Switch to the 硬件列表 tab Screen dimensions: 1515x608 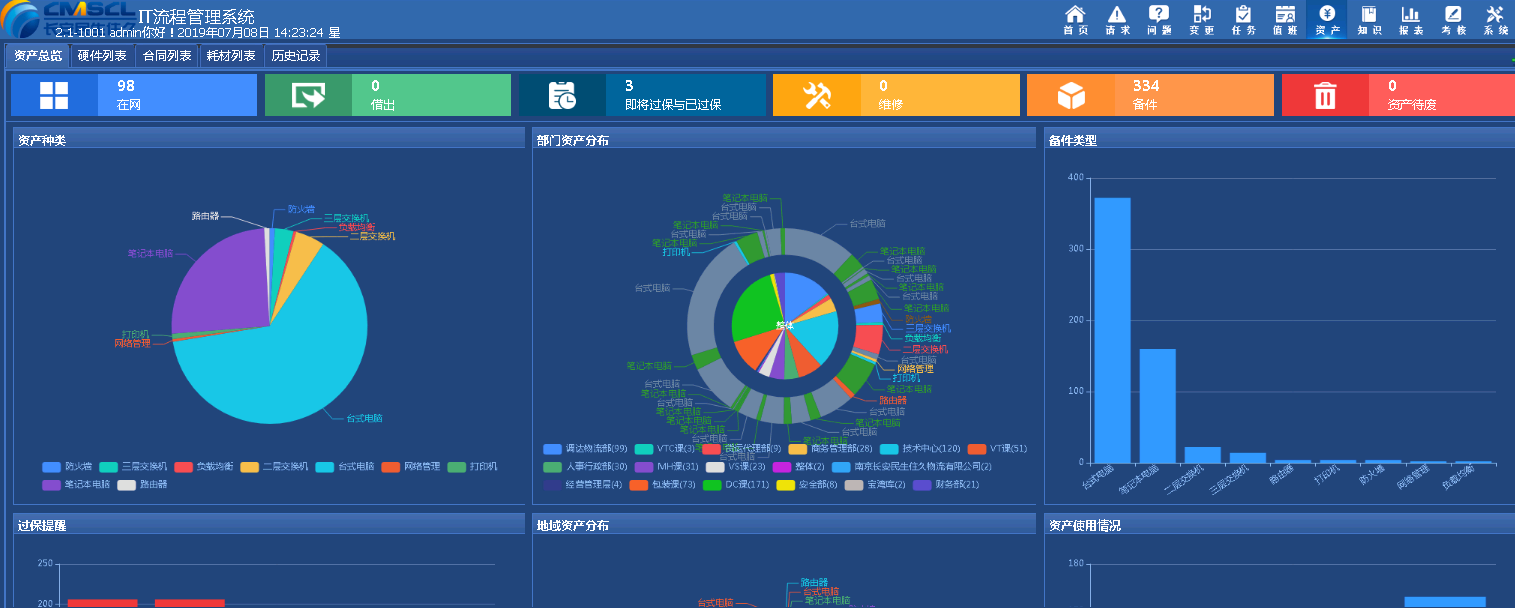point(102,56)
